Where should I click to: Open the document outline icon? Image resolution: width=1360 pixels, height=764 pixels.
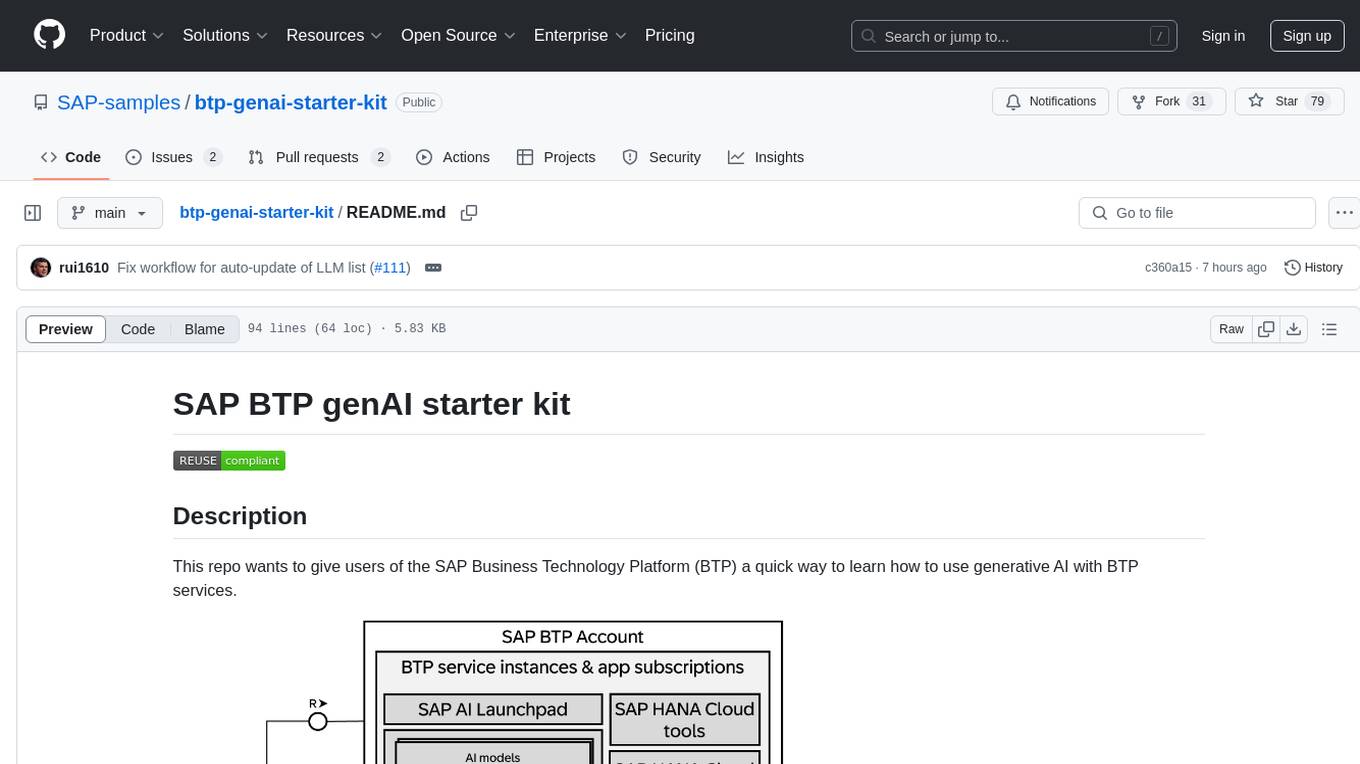point(1329,329)
